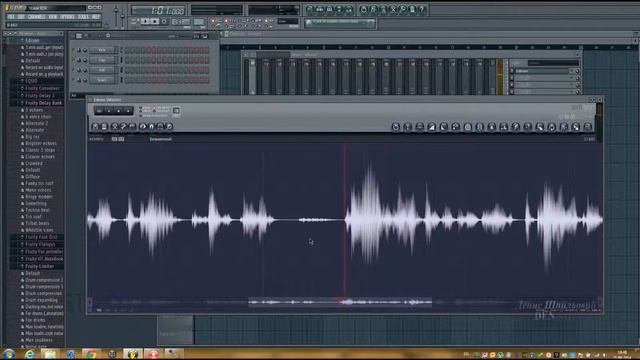Click the Hat channel button

pos(102,70)
